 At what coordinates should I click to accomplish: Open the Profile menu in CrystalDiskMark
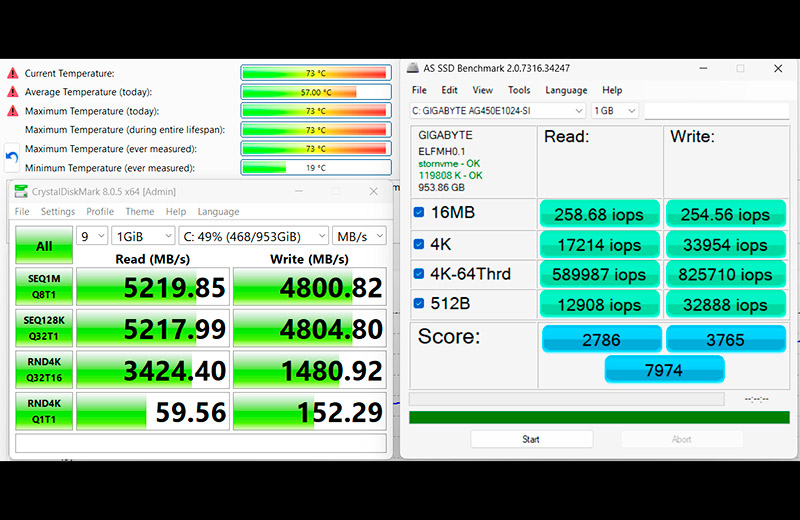pos(100,212)
